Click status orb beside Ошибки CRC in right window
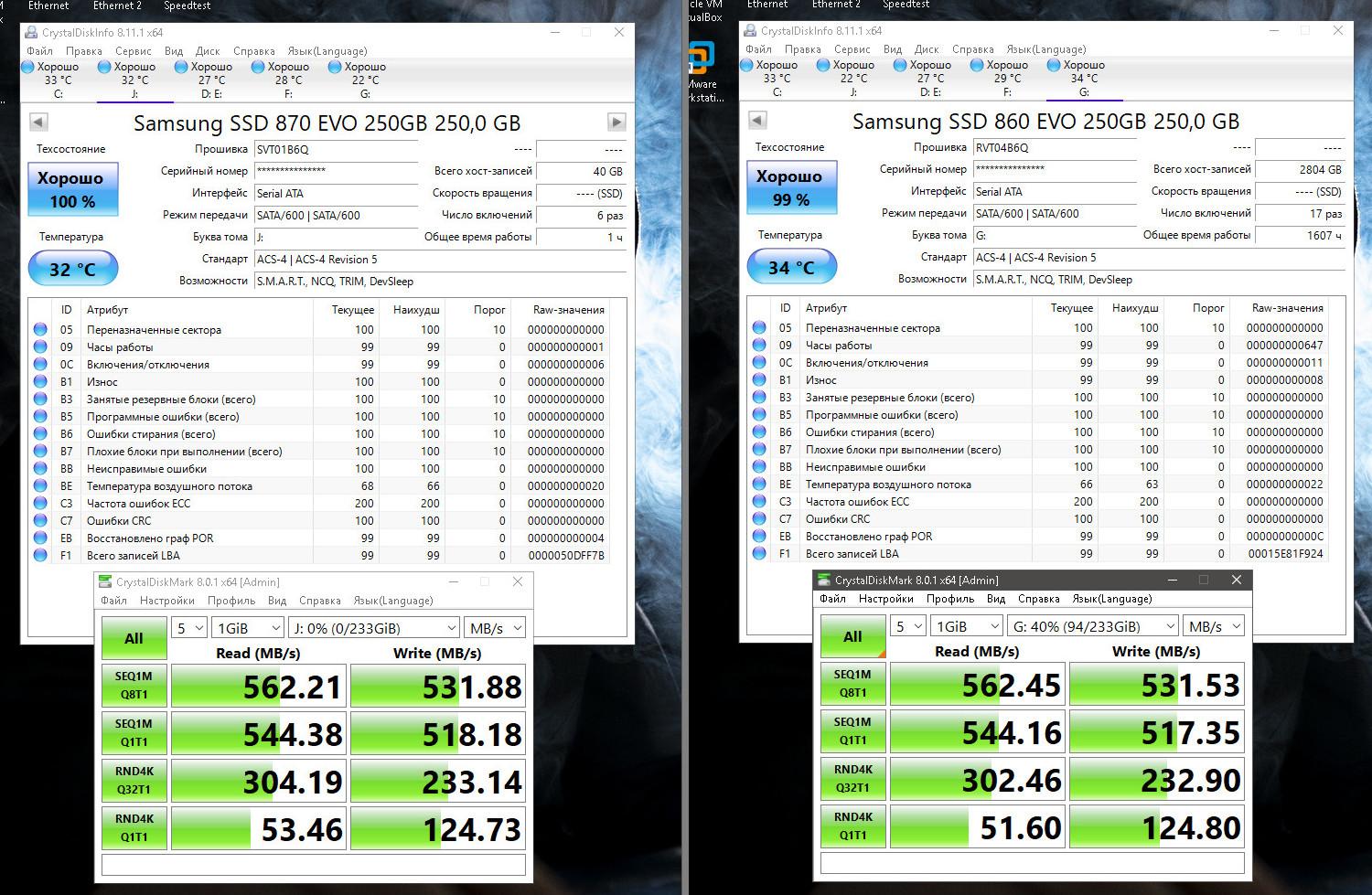This screenshot has width=1372, height=895. (759, 518)
